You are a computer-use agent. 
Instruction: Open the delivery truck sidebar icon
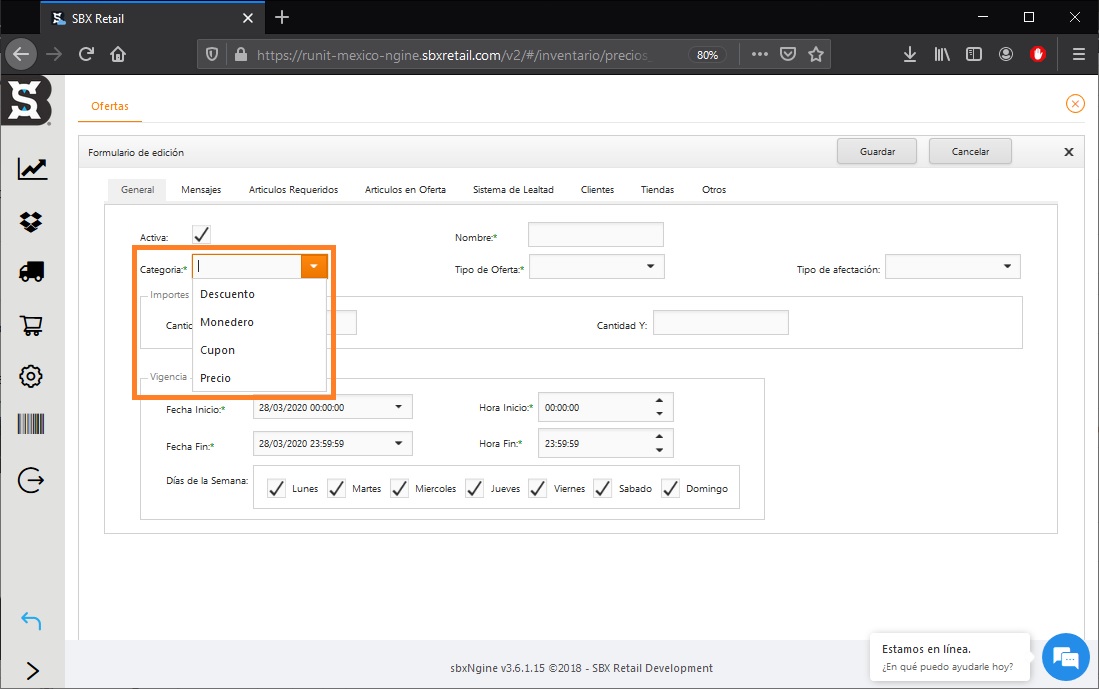coord(32,272)
